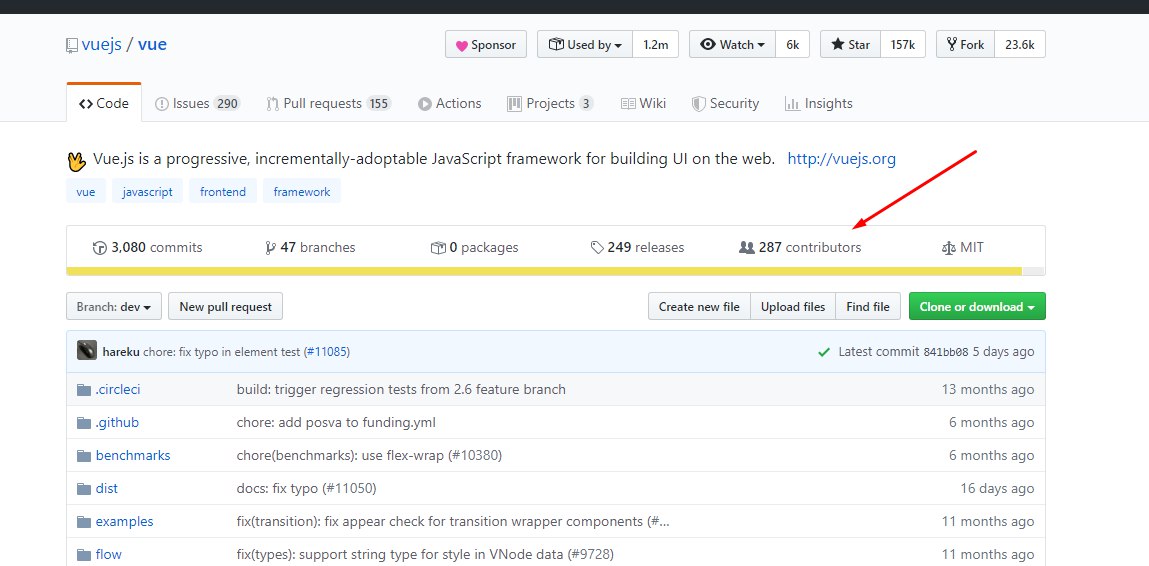Click the 6k watchers count
Viewport: 1149px width, 566px height.
(792, 45)
